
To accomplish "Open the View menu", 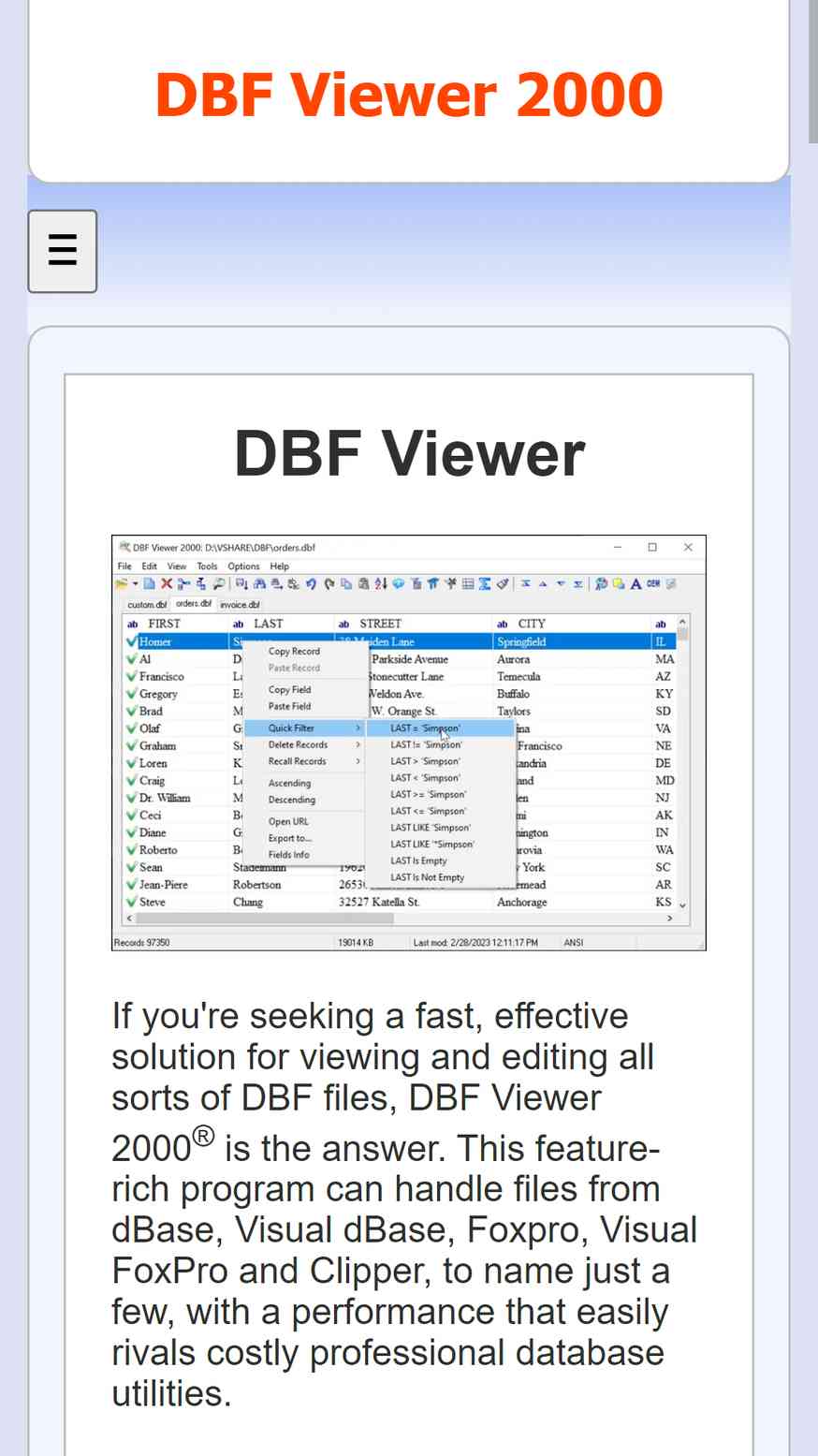I will 177,566.
